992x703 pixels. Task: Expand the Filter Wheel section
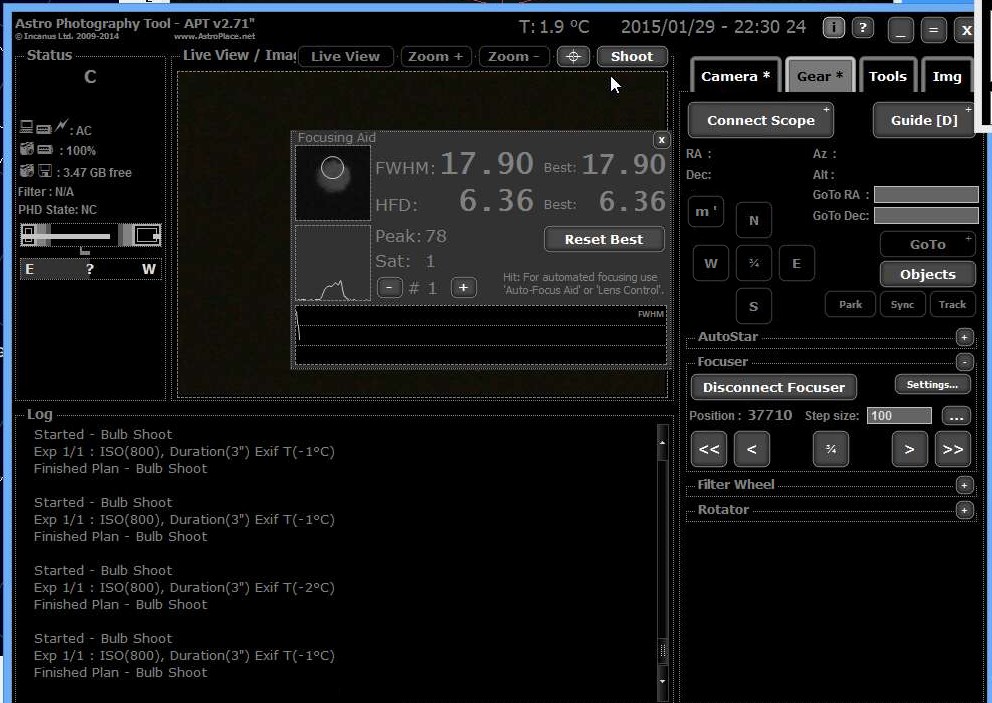click(964, 485)
